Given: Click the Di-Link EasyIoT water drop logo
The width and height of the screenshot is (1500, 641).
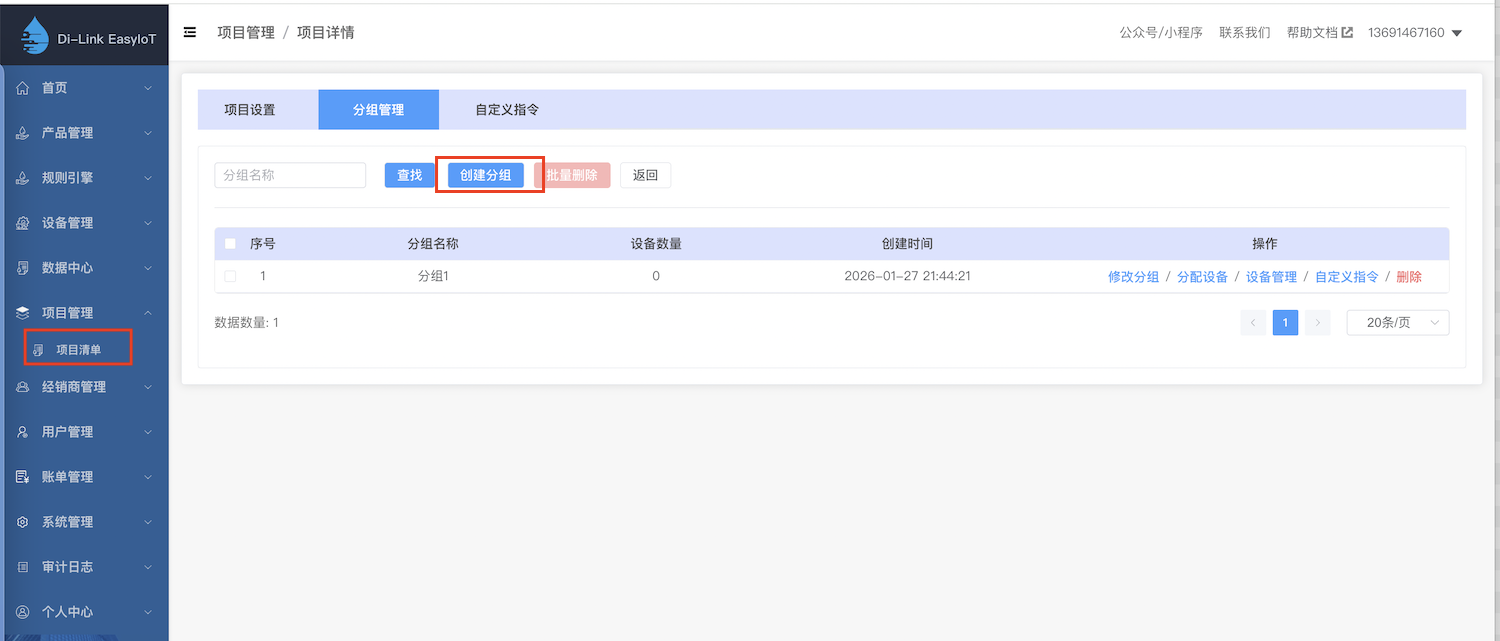Looking at the screenshot, I should [35, 34].
